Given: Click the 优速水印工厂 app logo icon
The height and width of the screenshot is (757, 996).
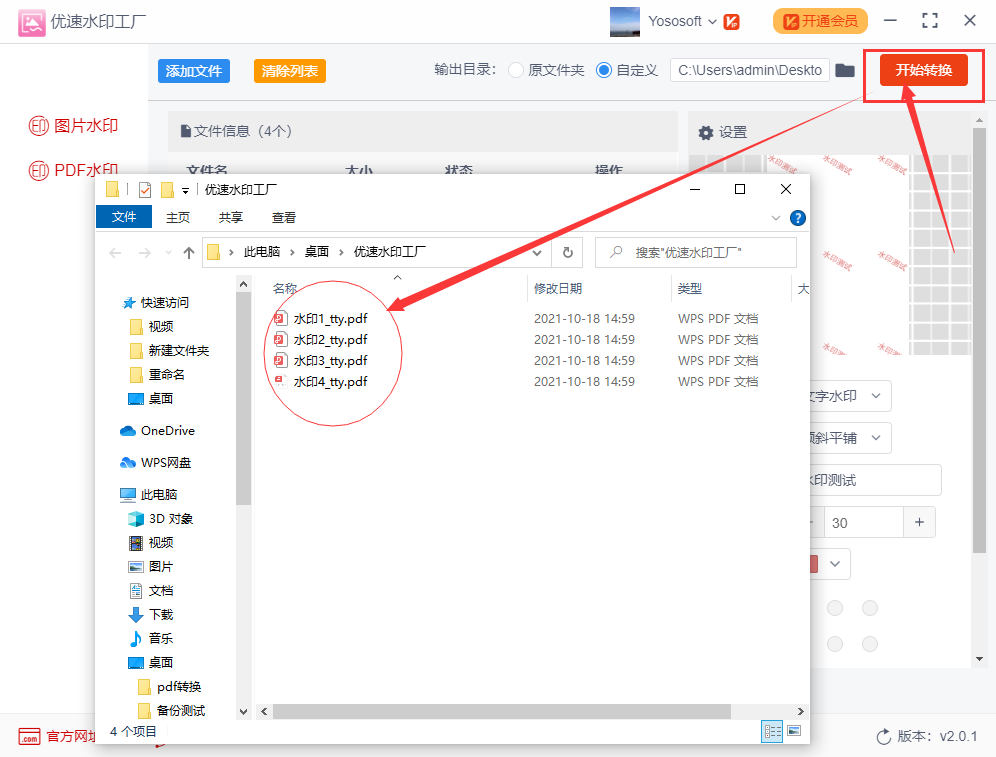Looking at the screenshot, I should (x=31, y=22).
